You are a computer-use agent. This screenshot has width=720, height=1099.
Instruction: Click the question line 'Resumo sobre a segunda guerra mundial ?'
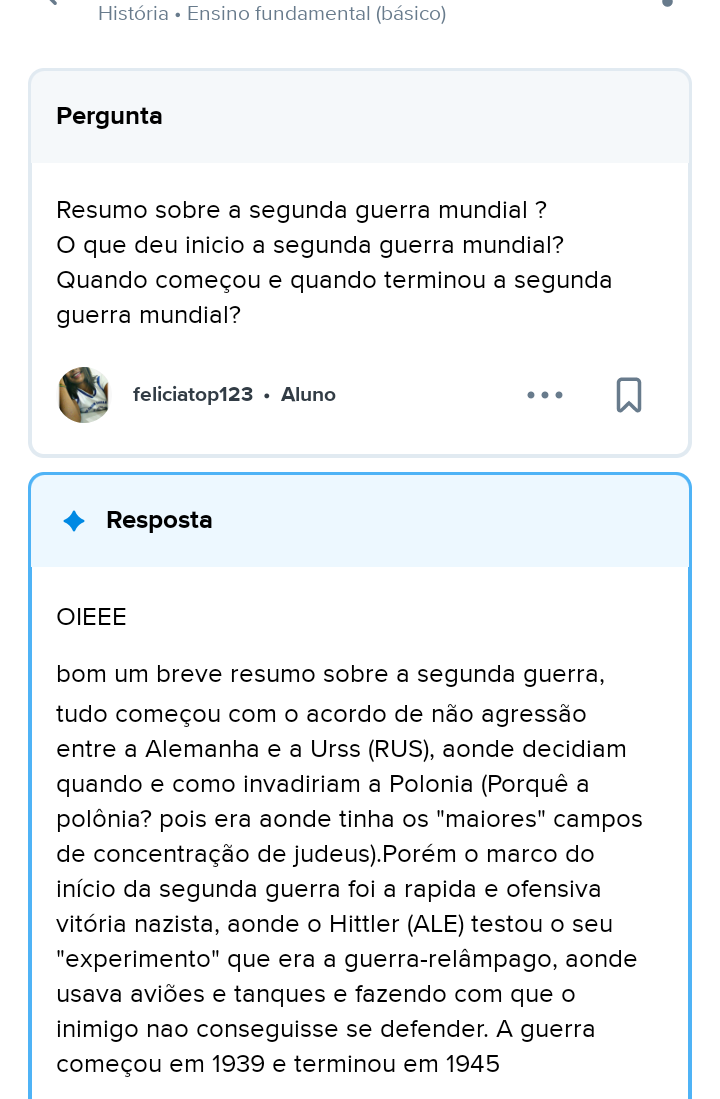click(x=301, y=211)
